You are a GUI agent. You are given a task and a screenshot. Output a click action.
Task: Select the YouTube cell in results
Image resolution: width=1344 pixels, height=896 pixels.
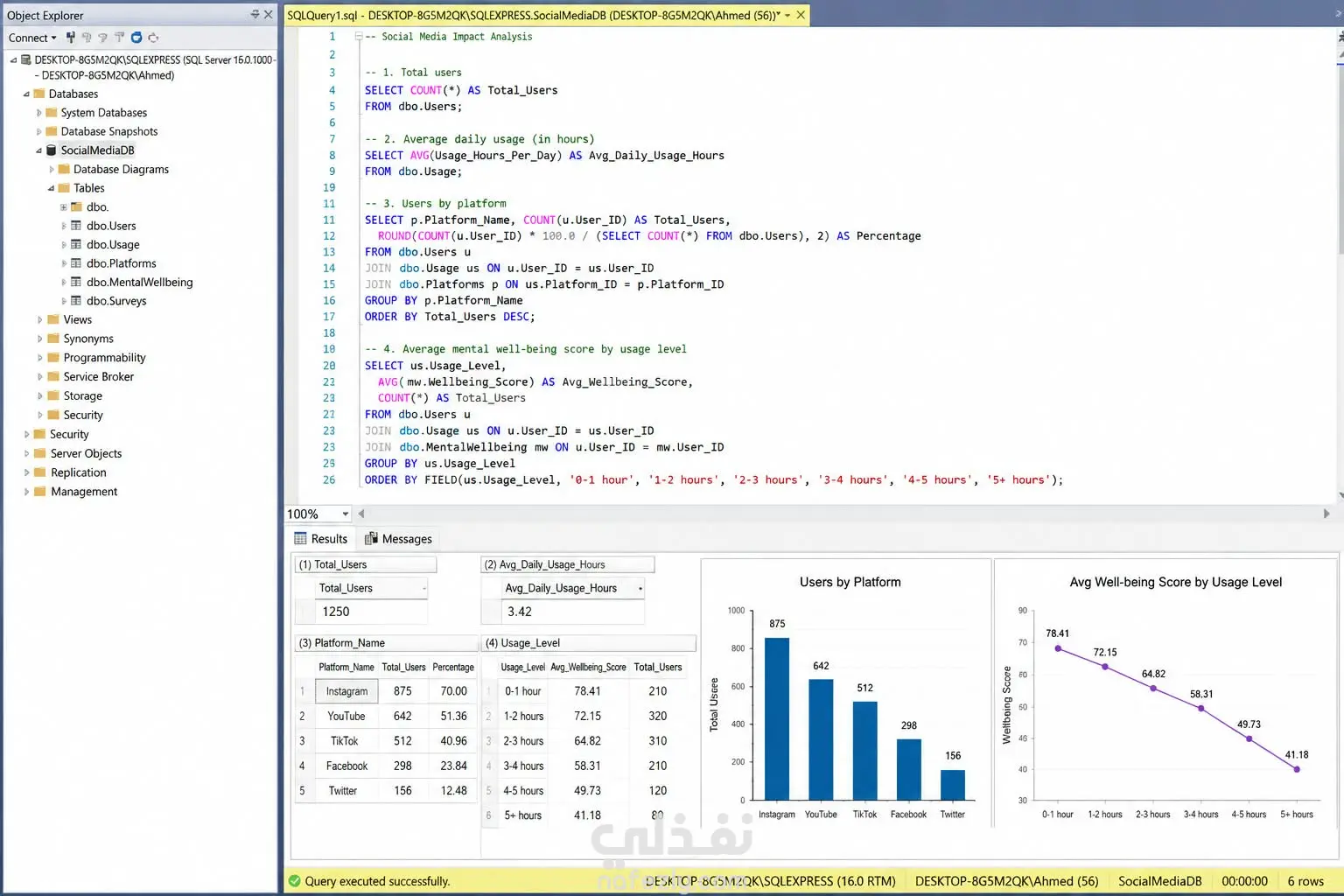click(x=346, y=716)
